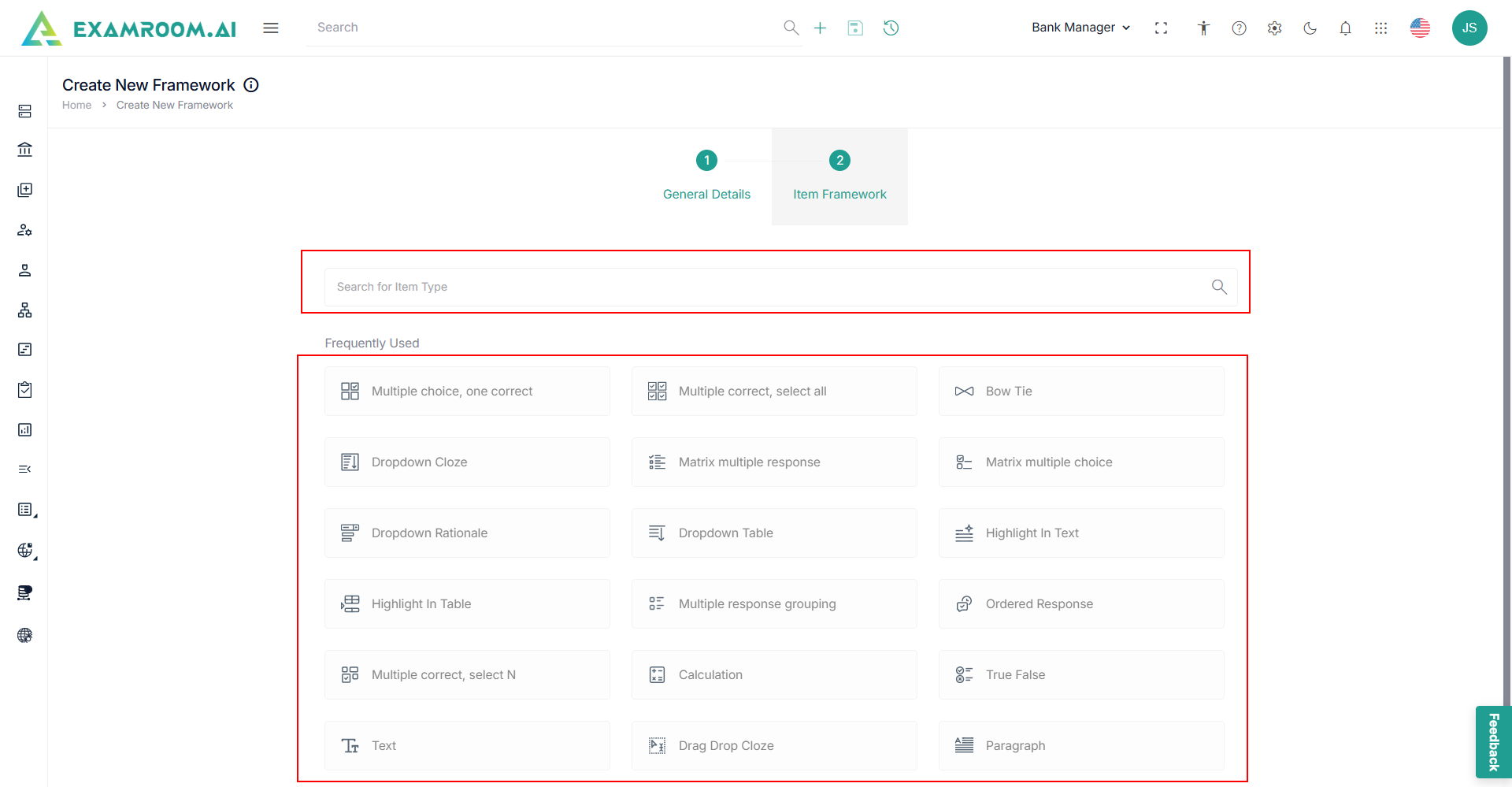1512x787 pixels.
Task: Click the Search for Item Type field
Action: pos(768,287)
